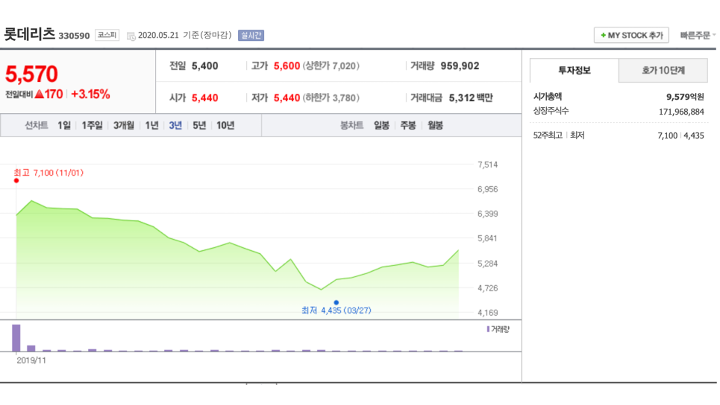Click the calendar icon beside 2020.05.21
Image resolution: width=720 pixels, height=405 pixels.
click(131, 36)
